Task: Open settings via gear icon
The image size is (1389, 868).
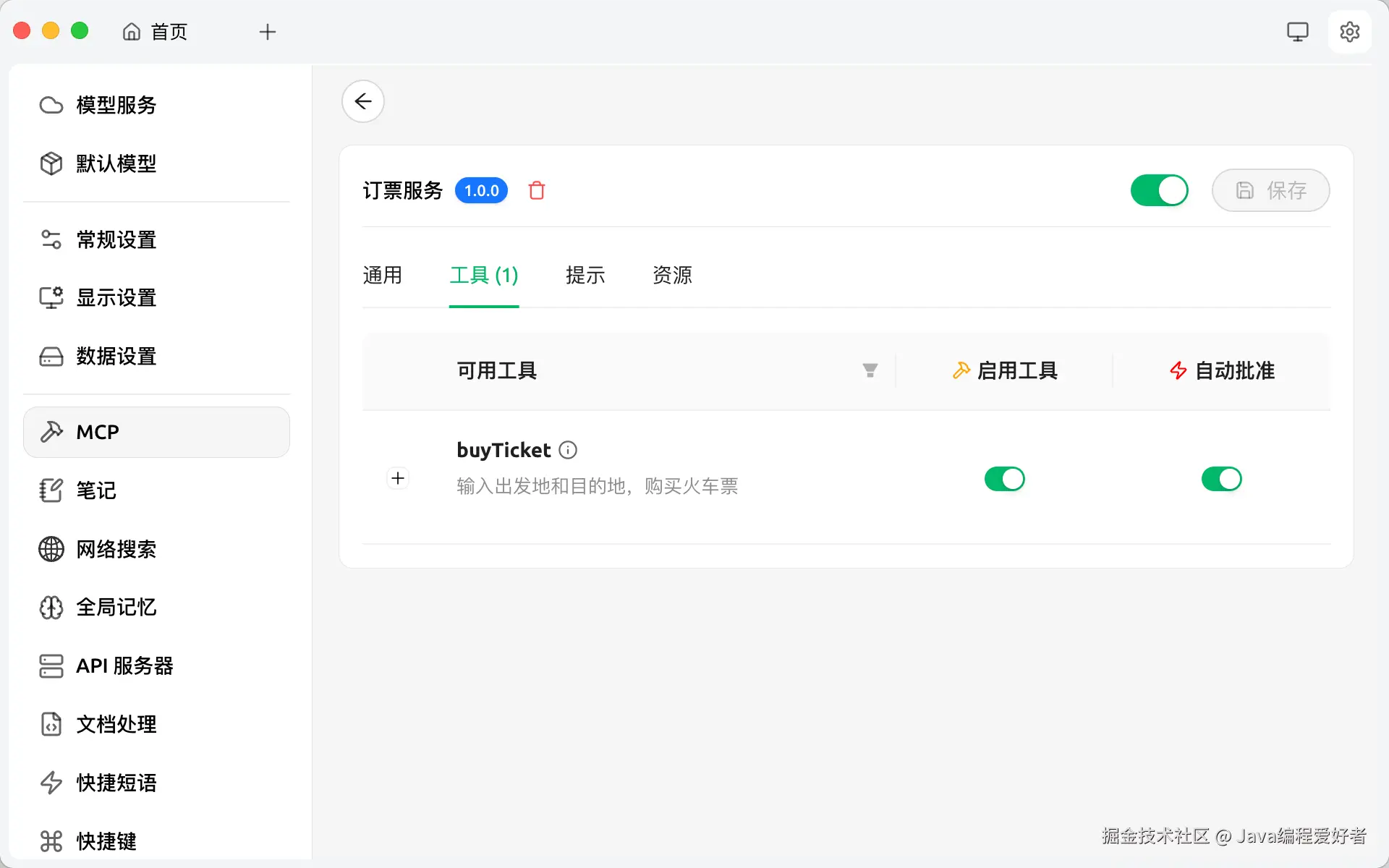Action: pyautogui.click(x=1349, y=32)
